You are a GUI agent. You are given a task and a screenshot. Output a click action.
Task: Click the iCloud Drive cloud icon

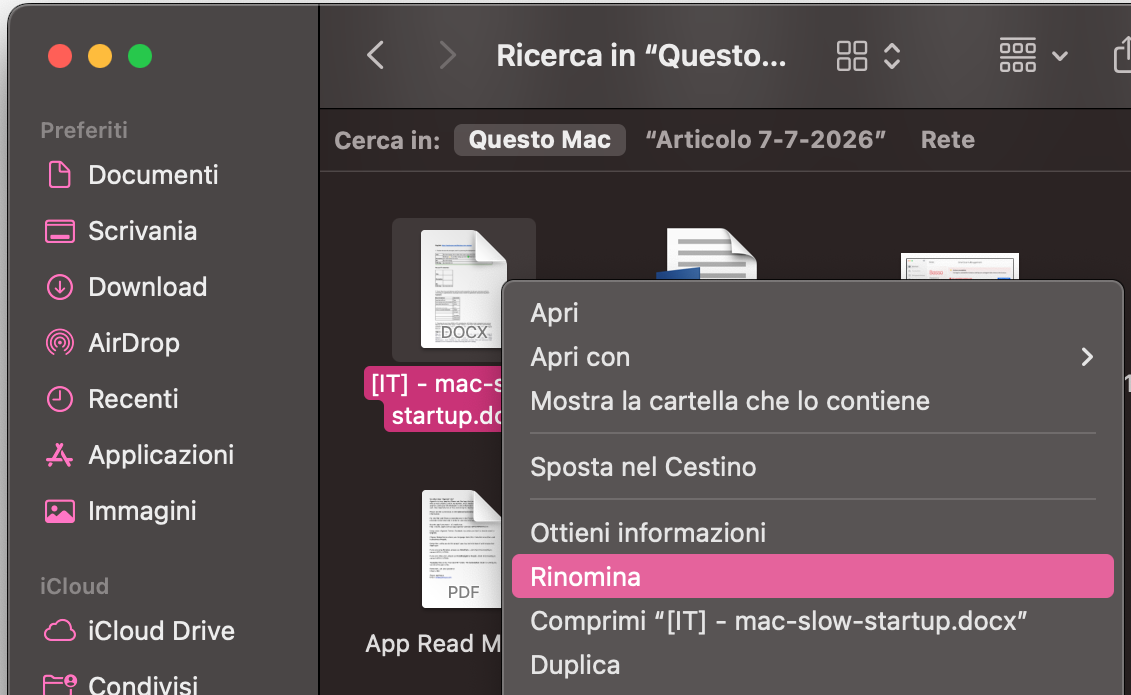click(59, 631)
